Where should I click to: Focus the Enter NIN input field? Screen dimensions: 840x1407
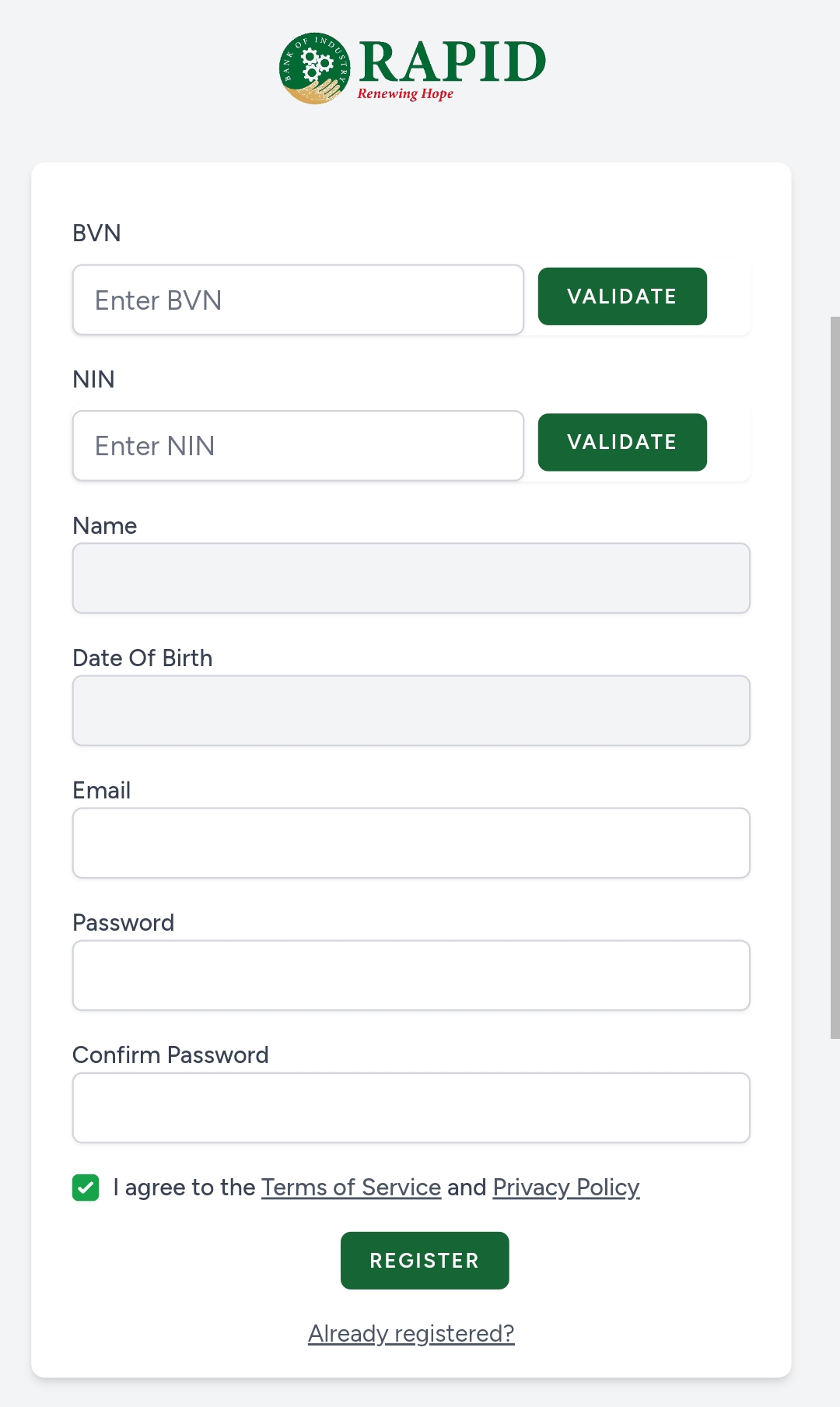click(x=298, y=446)
